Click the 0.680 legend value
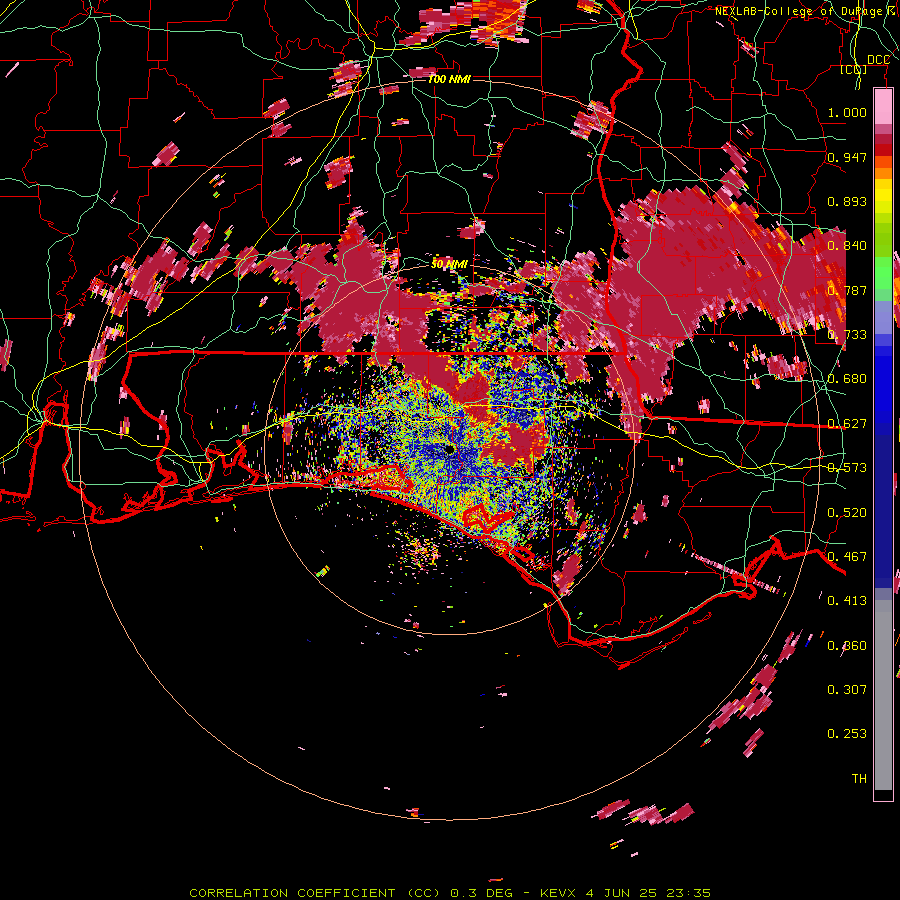Image resolution: width=900 pixels, height=900 pixels. 847,379
